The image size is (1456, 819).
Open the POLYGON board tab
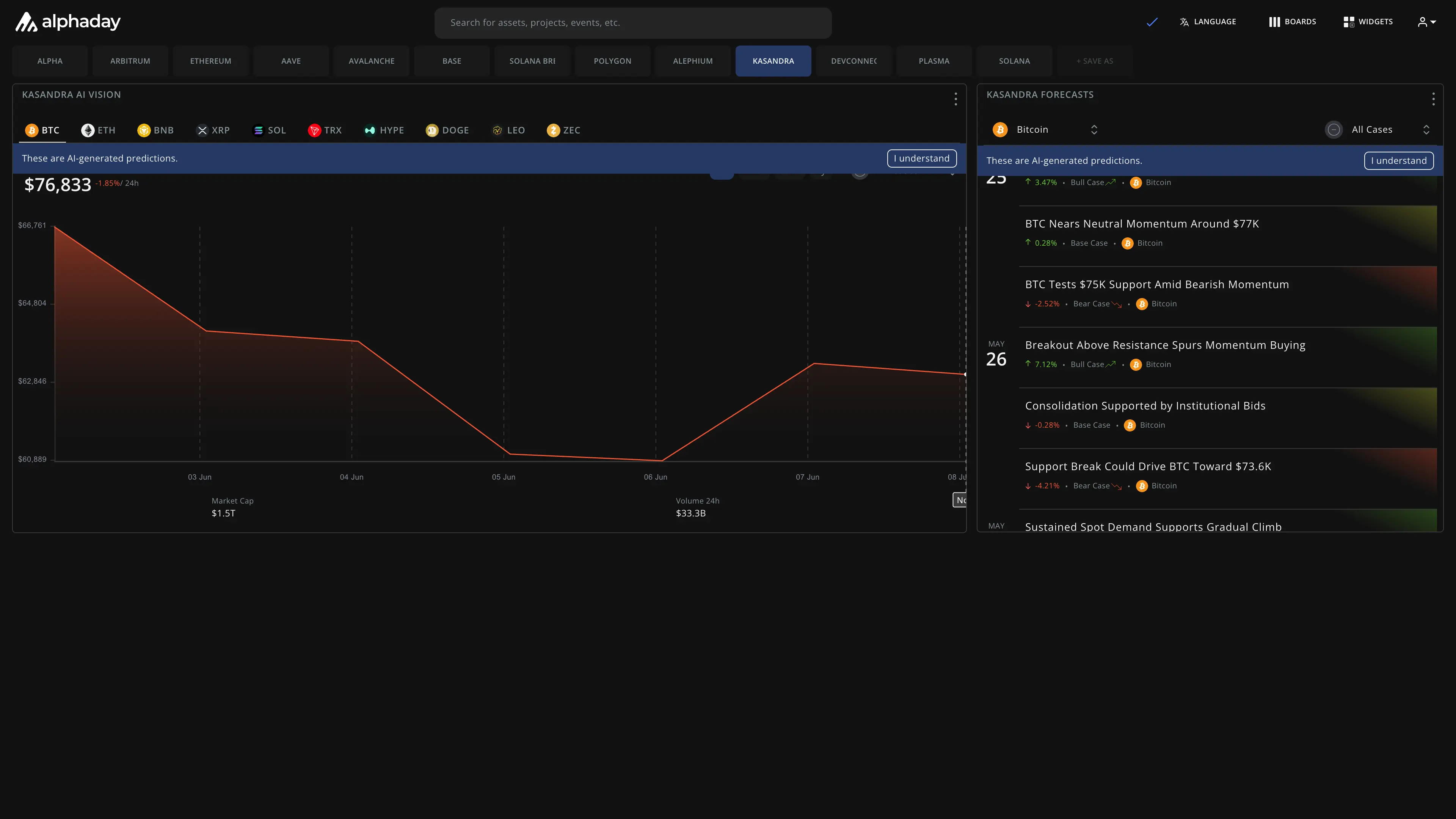(x=612, y=61)
